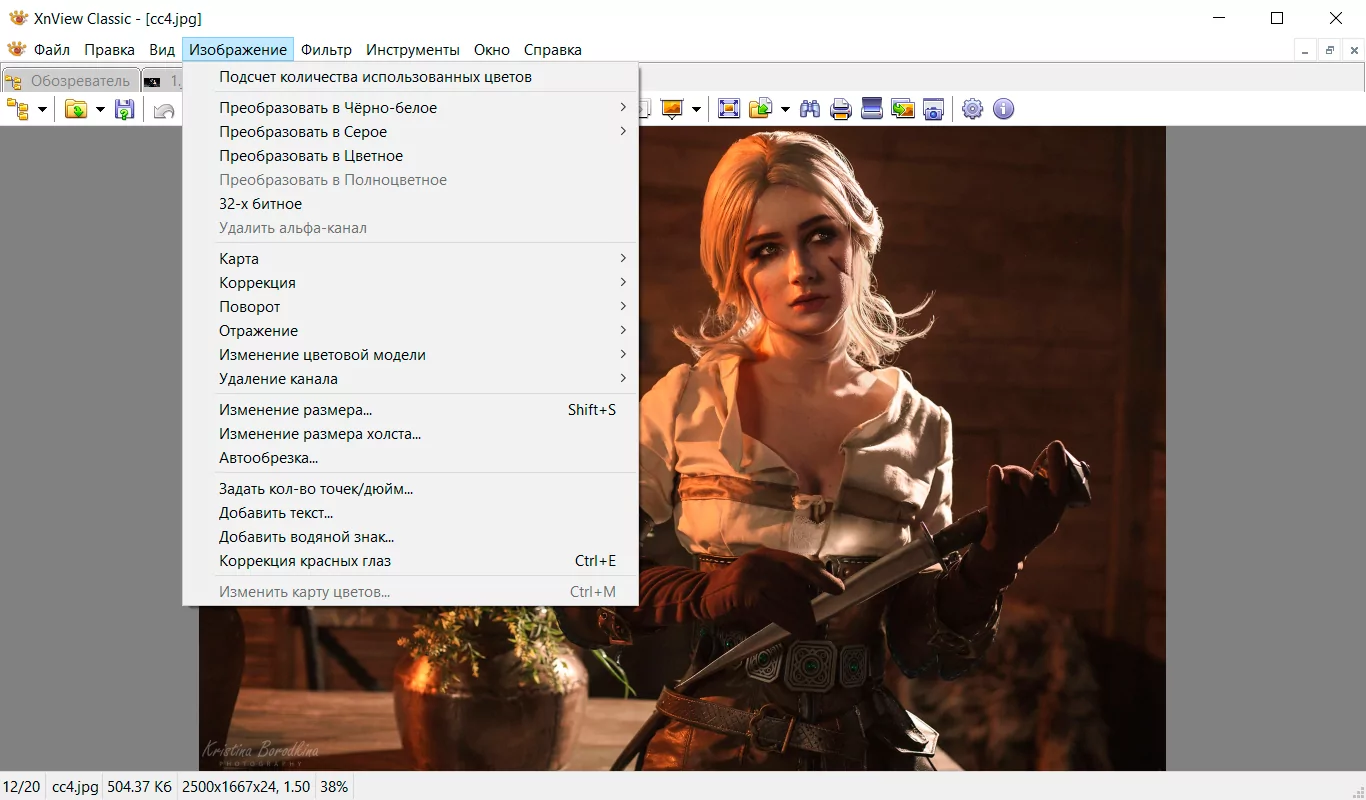
Task: Click the batch convert folder icon
Action: click(761, 108)
